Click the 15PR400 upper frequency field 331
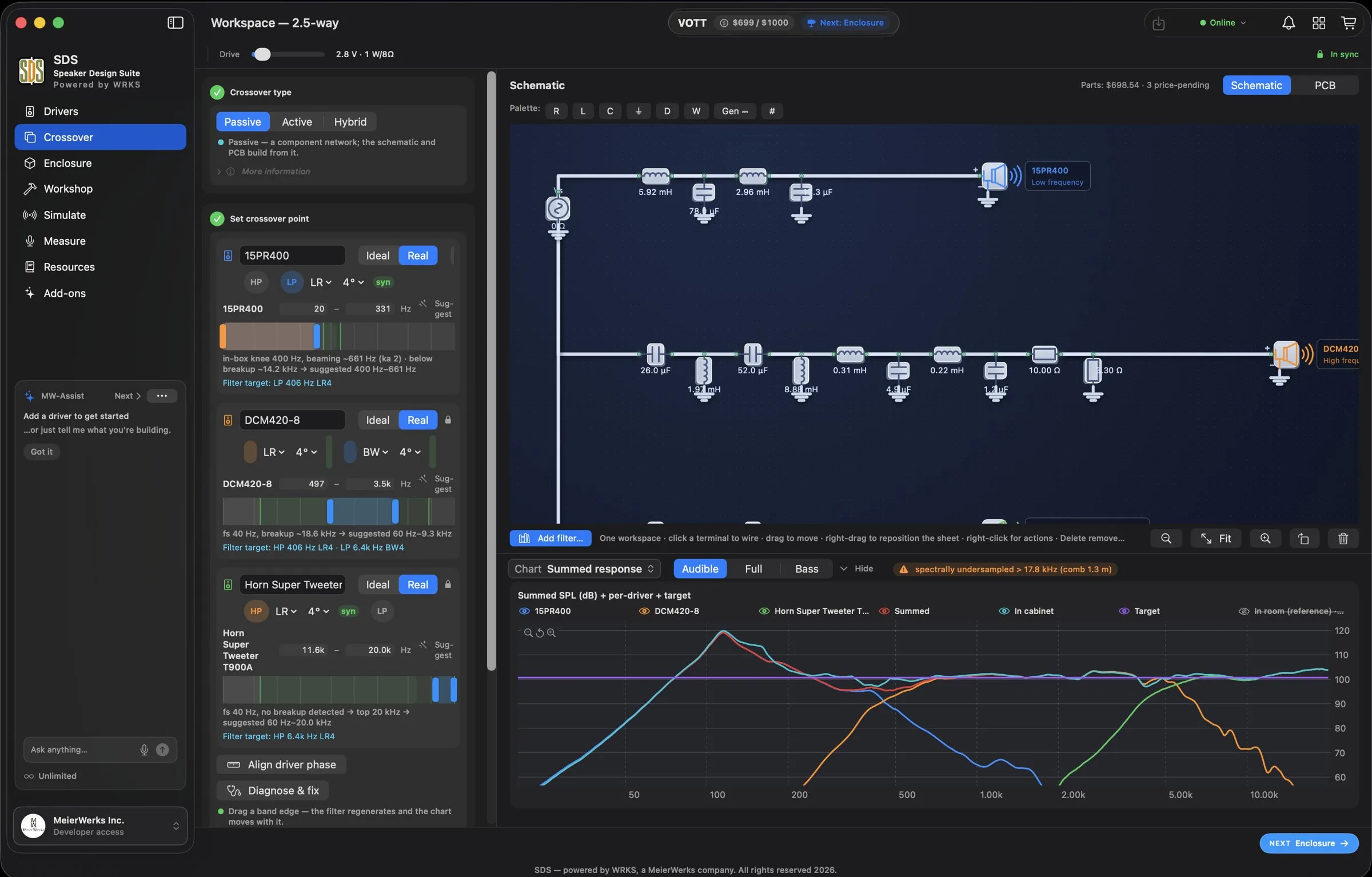This screenshot has width=1372, height=877. click(370, 309)
